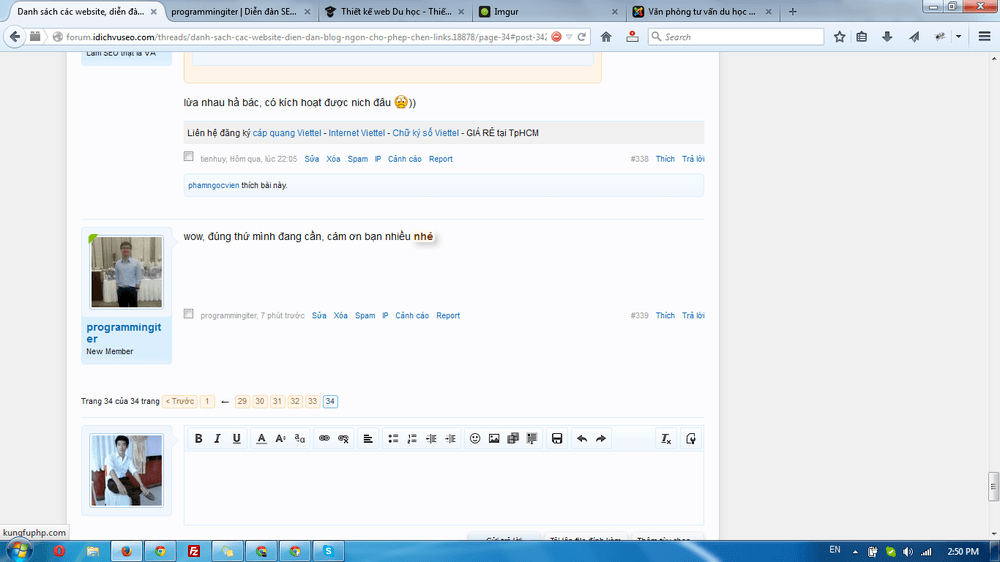Screen dimensions: 1000x562
Task: Open the Firefox hamburger menu
Action: (984, 37)
